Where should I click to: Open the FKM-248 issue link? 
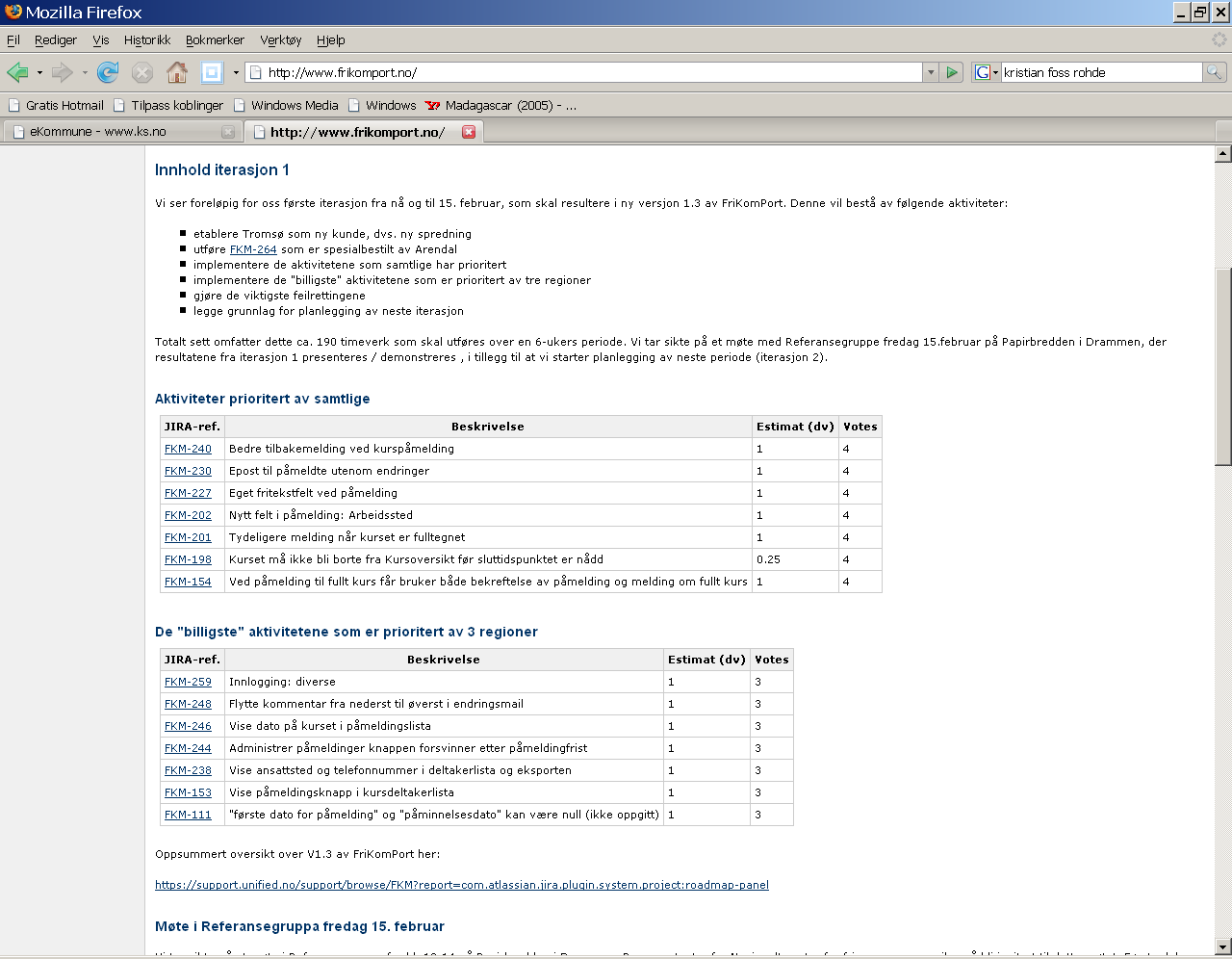(188, 704)
